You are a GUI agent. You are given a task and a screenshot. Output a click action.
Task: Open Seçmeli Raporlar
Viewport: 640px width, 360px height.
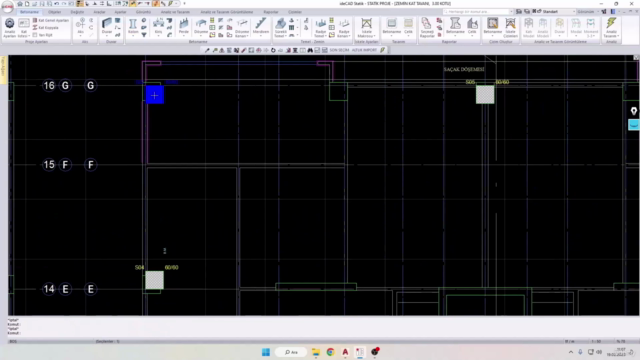pyautogui.click(x=427, y=28)
